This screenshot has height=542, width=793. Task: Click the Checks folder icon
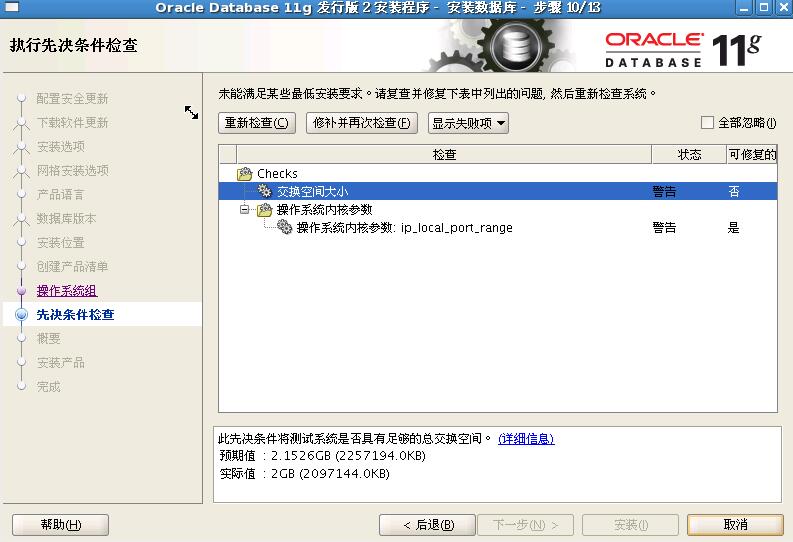(245, 174)
